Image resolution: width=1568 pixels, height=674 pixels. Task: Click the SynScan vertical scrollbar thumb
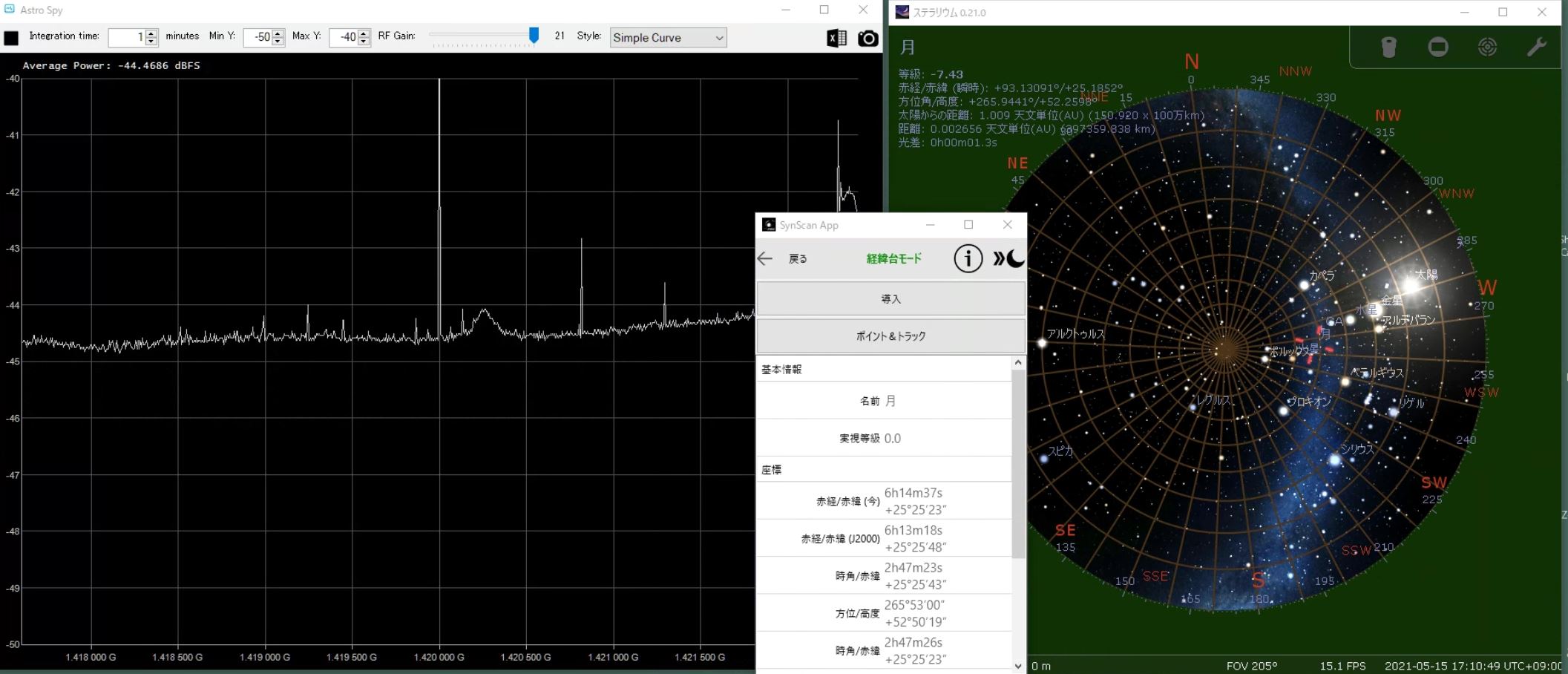point(1018,463)
